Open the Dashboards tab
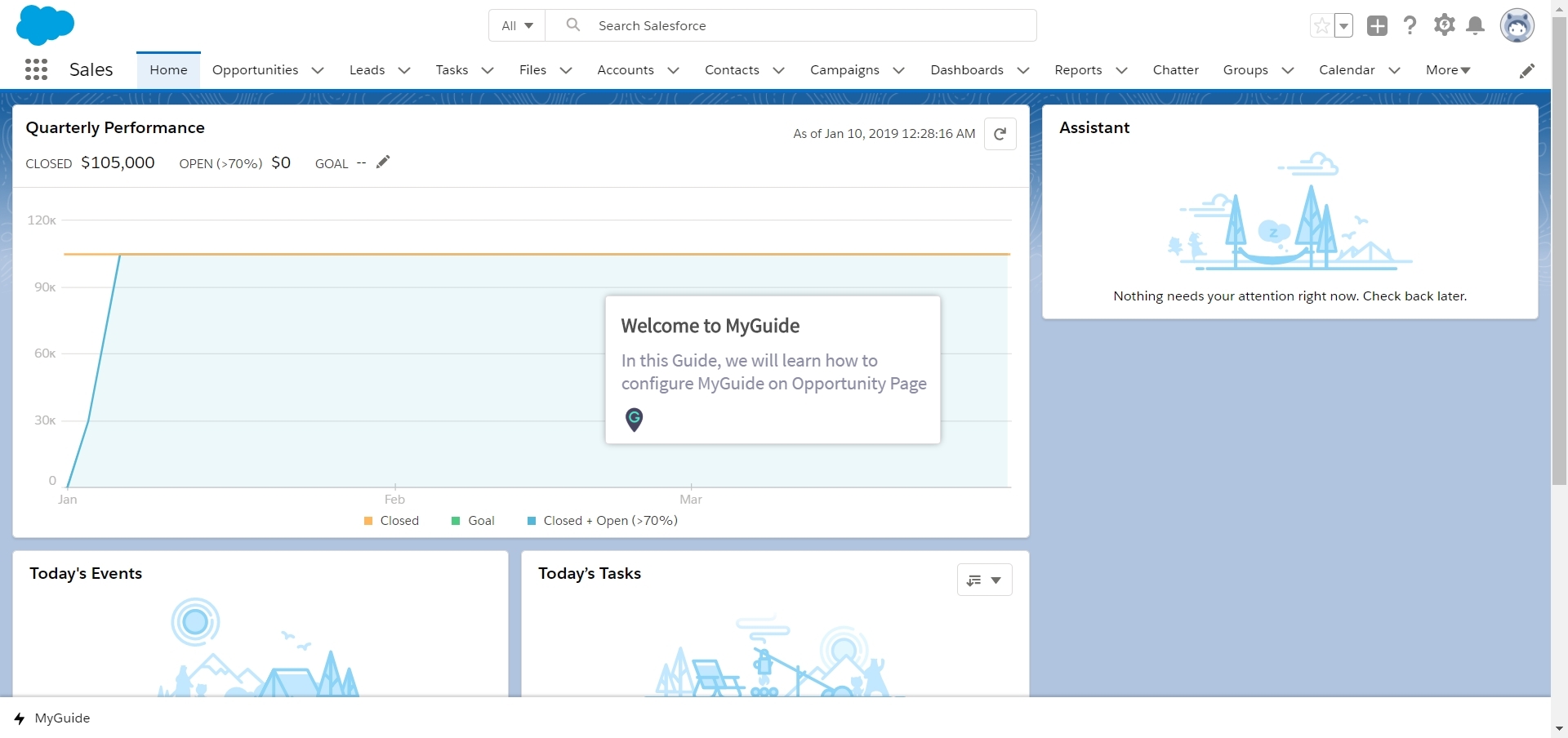1568x738 pixels. click(967, 70)
